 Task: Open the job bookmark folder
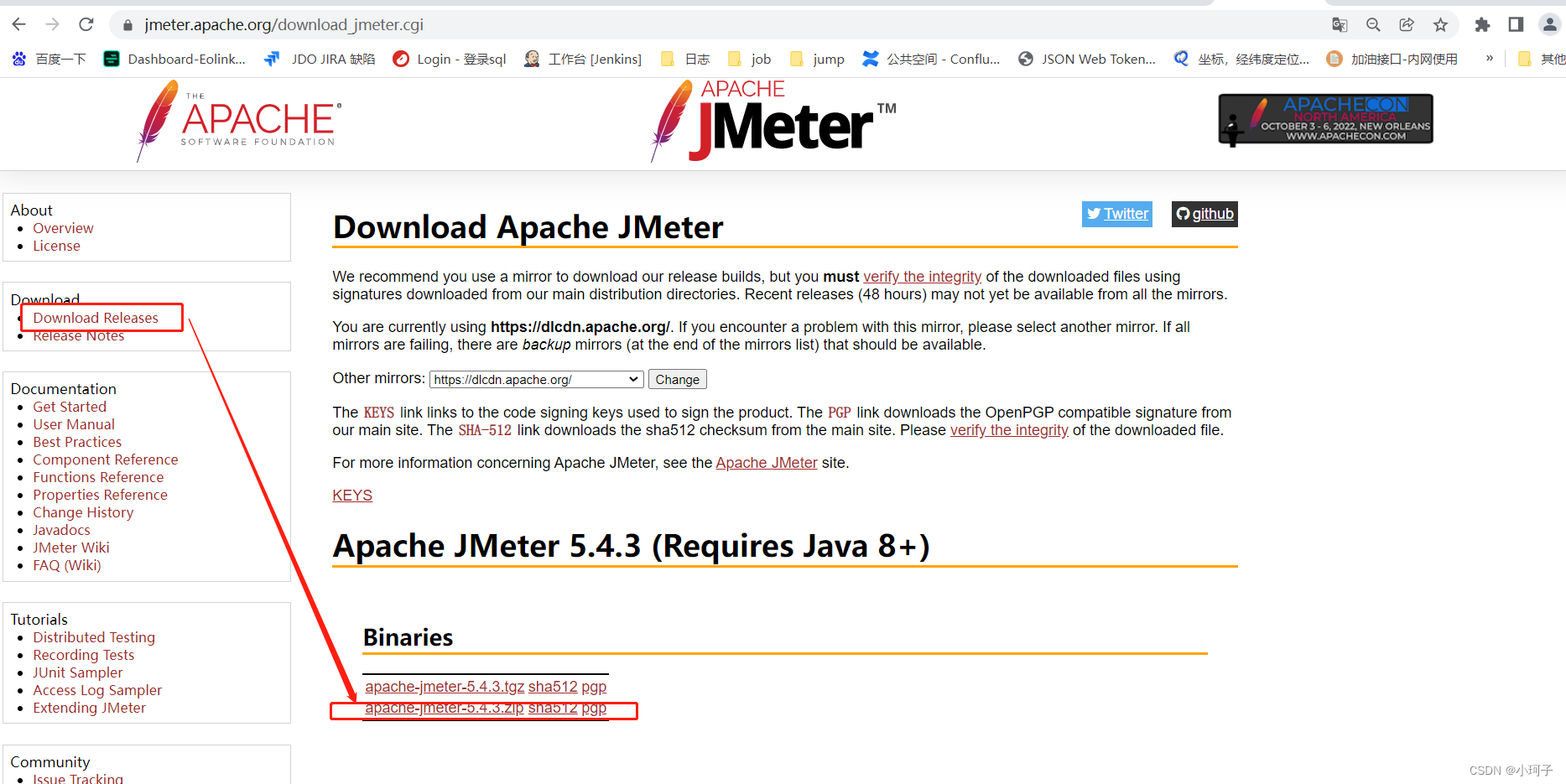pyautogui.click(x=749, y=59)
